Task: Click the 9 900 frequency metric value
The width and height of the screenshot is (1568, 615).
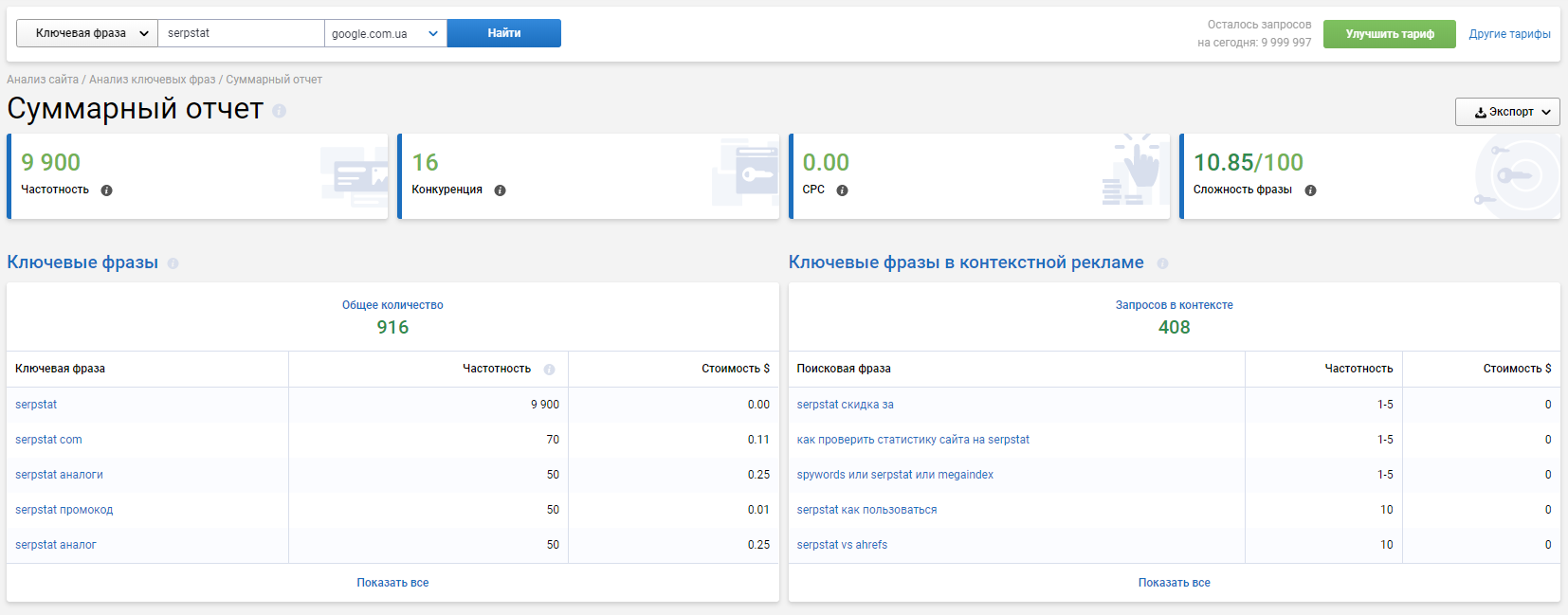Action: coord(51,162)
